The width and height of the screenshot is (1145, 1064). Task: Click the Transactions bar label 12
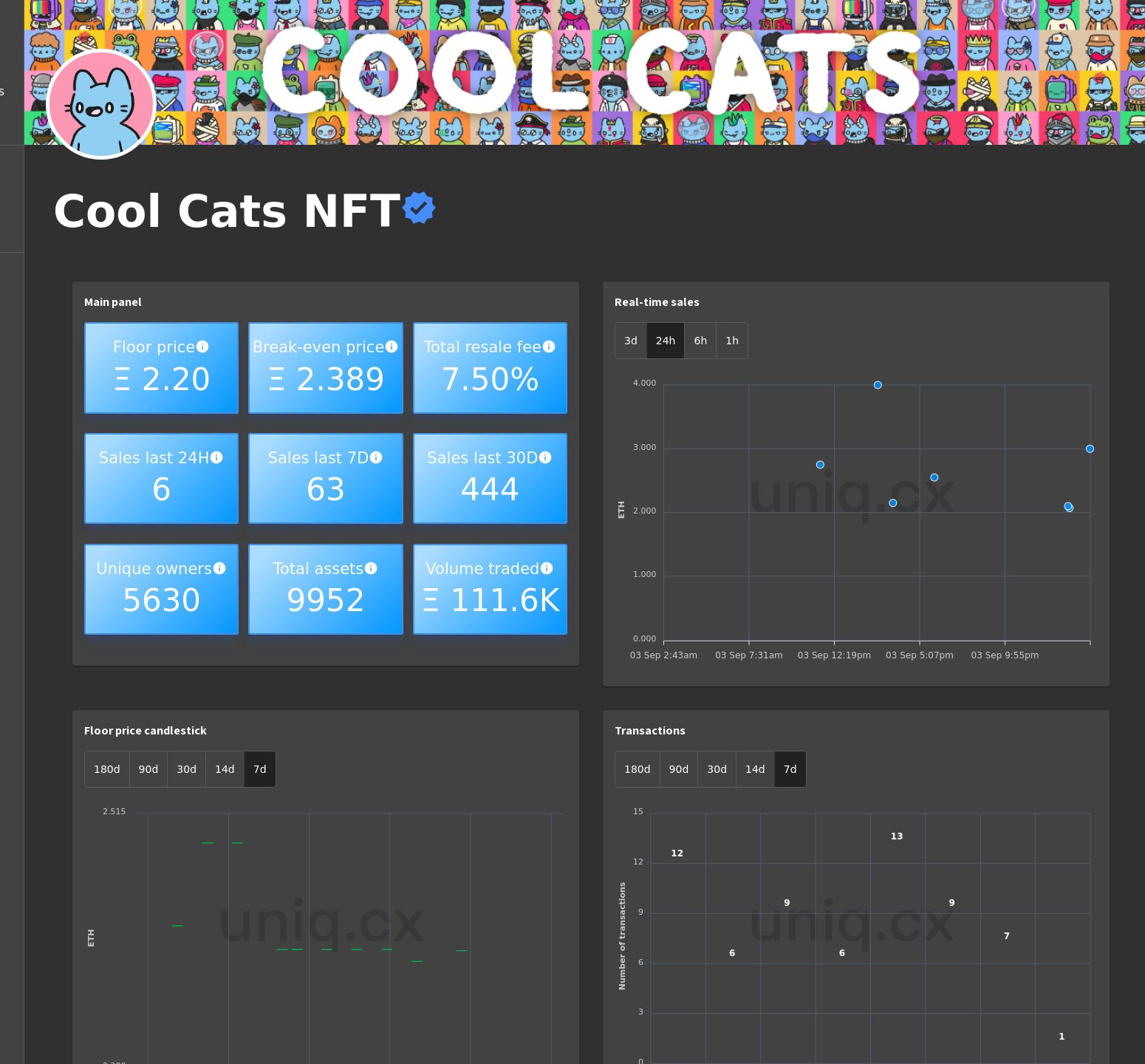tap(677, 853)
